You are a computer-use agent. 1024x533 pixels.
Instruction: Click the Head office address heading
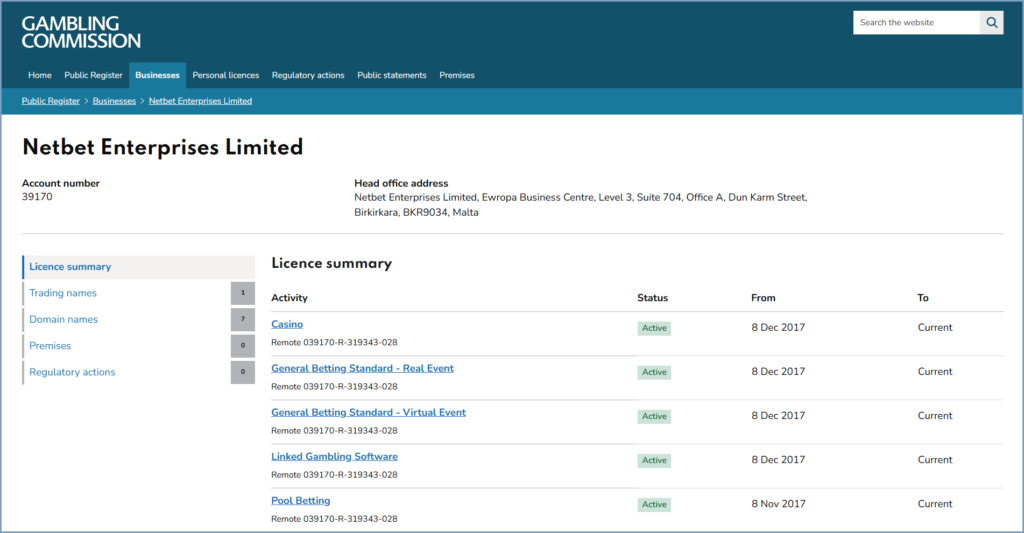pyautogui.click(x=401, y=184)
